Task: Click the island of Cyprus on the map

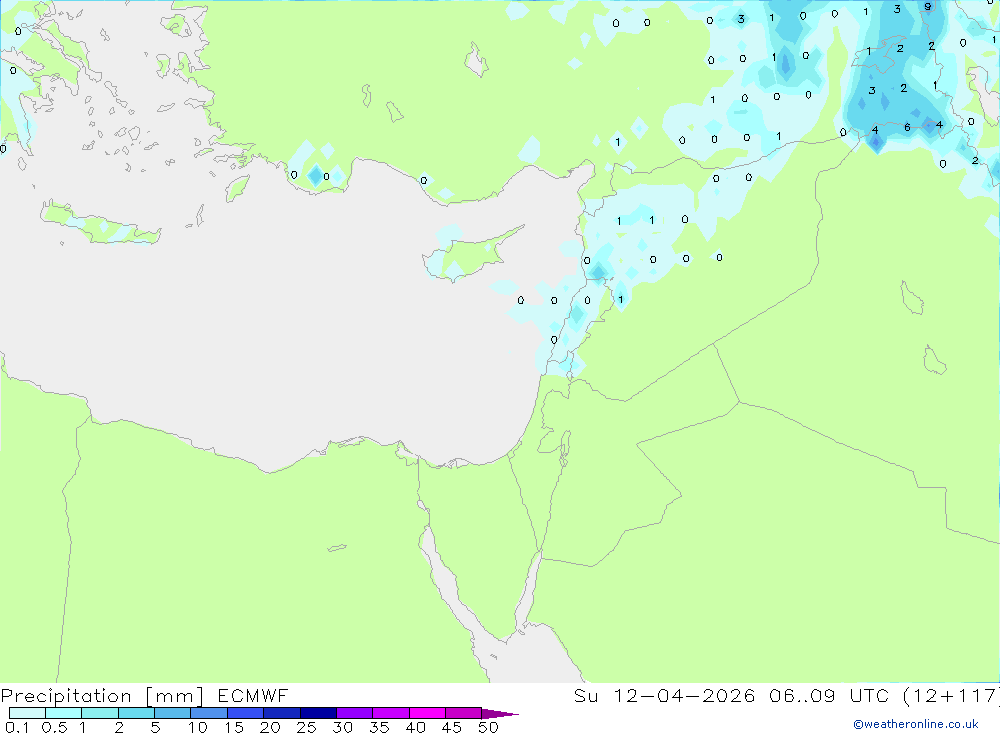Action: [x=471, y=255]
